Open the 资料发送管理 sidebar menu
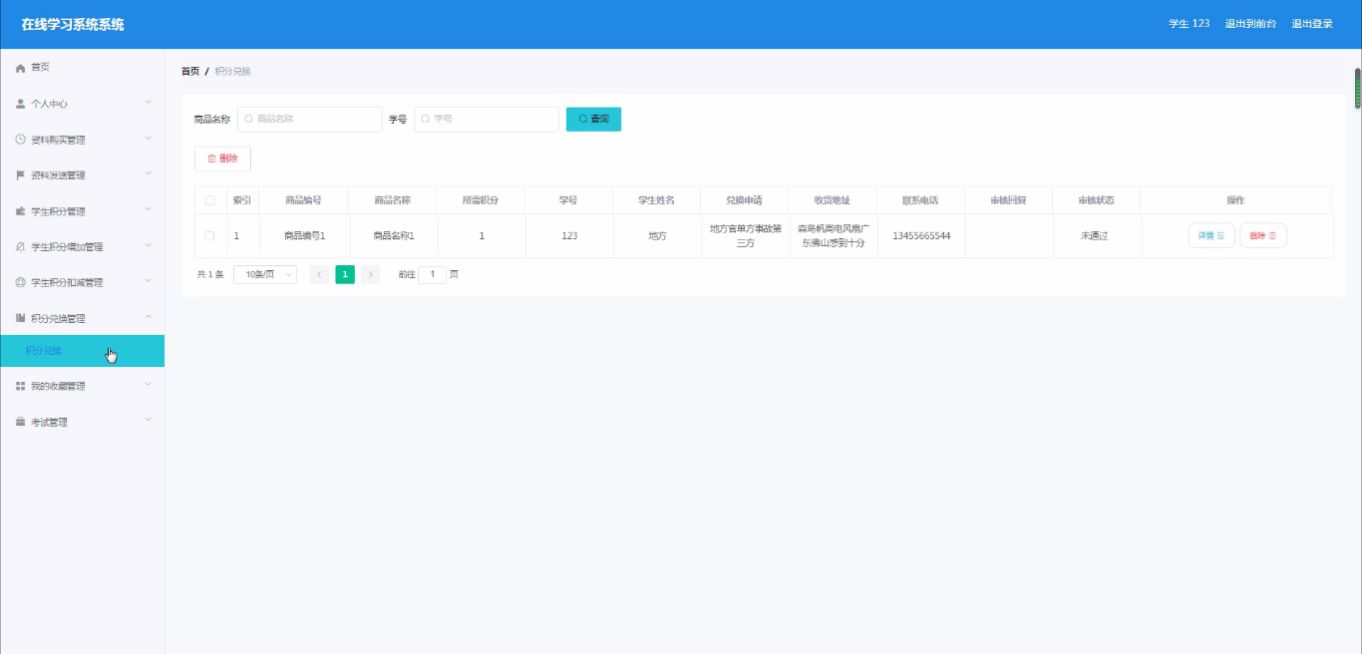Viewport: 1362px width, 654px height. pyautogui.click(x=82, y=176)
